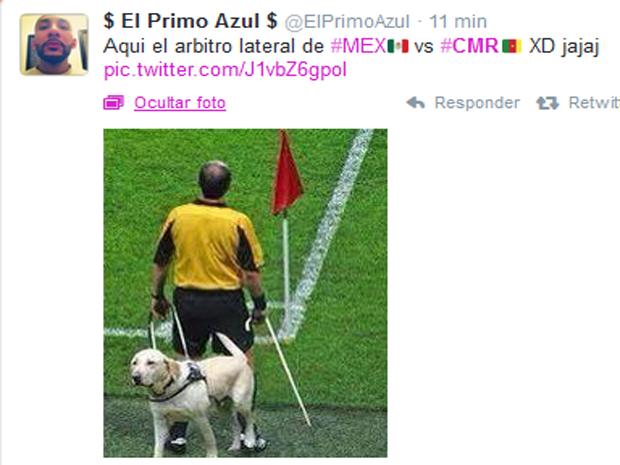The height and width of the screenshot is (465, 620).
Task: Click the XD jajaj text in the tweet
Action: pyautogui.click(x=564, y=47)
